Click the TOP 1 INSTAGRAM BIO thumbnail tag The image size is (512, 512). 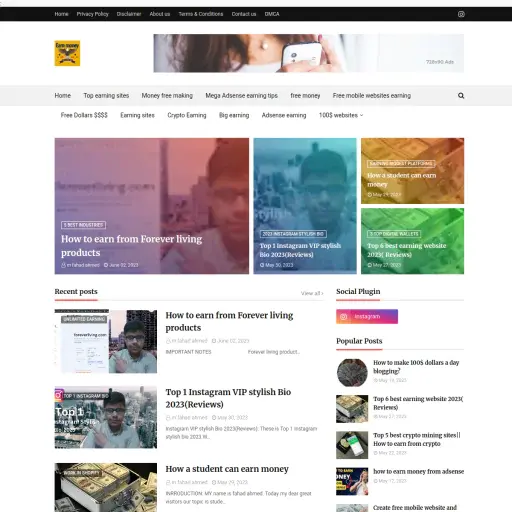(x=86, y=396)
